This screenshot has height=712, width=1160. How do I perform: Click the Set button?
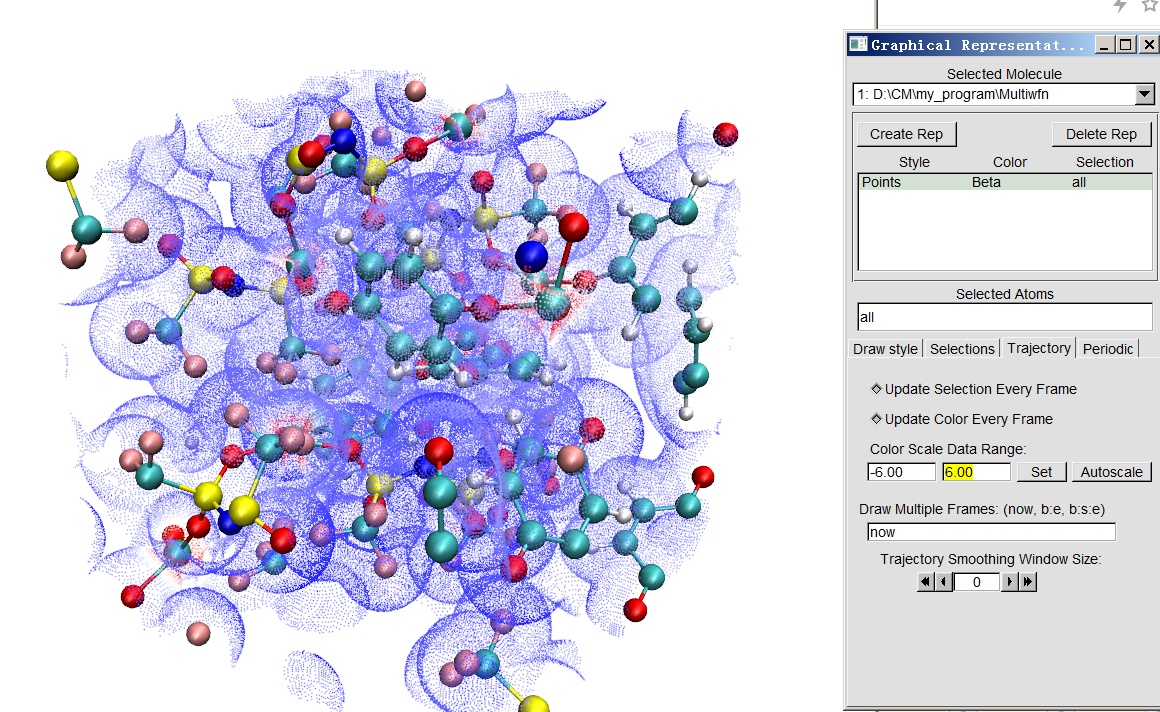click(x=1041, y=472)
